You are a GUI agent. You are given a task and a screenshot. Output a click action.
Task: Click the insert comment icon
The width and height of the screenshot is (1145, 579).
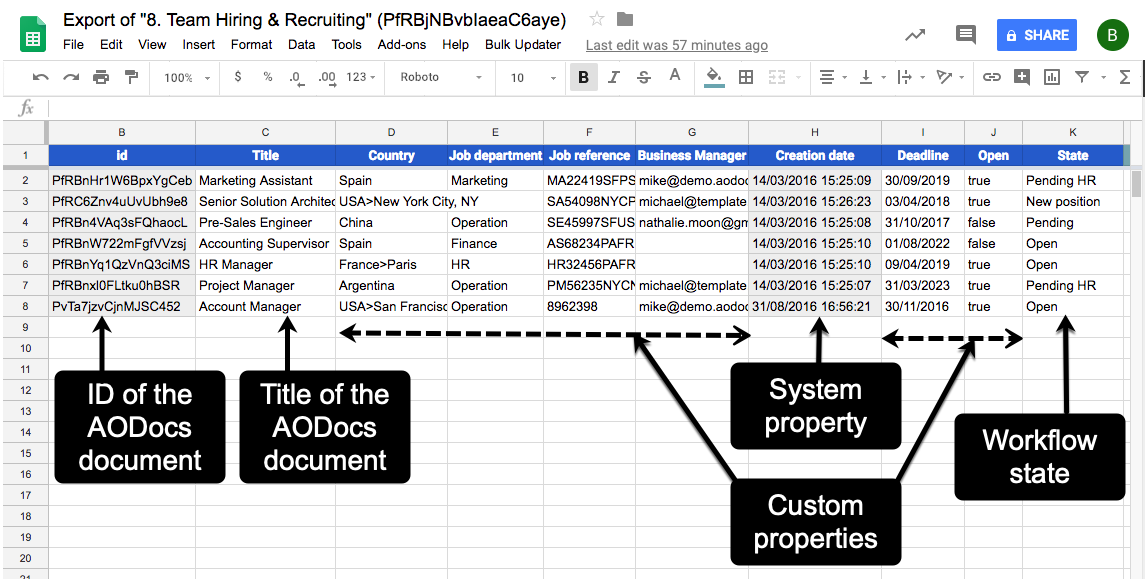[1022, 77]
